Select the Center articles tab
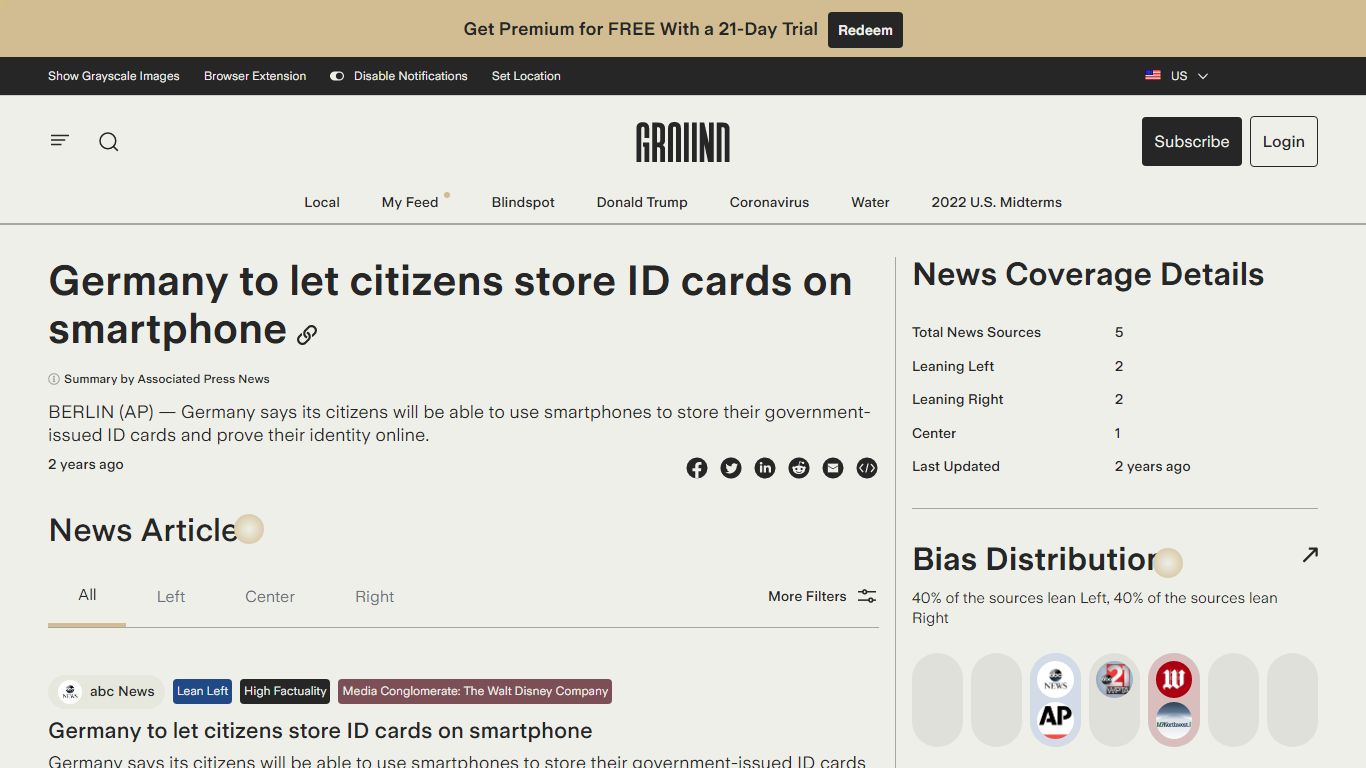 tap(270, 596)
